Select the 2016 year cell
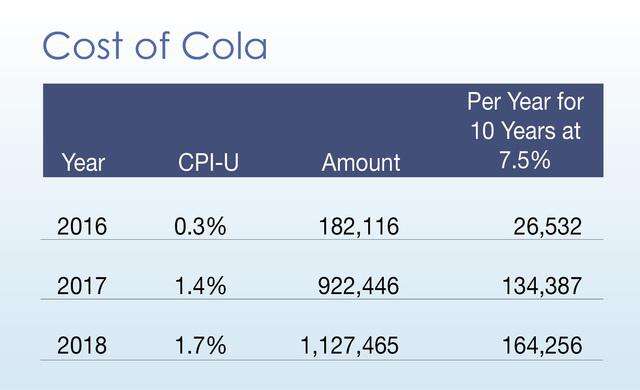Image resolution: width=640 pixels, height=390 pixels. click(82, 226)
